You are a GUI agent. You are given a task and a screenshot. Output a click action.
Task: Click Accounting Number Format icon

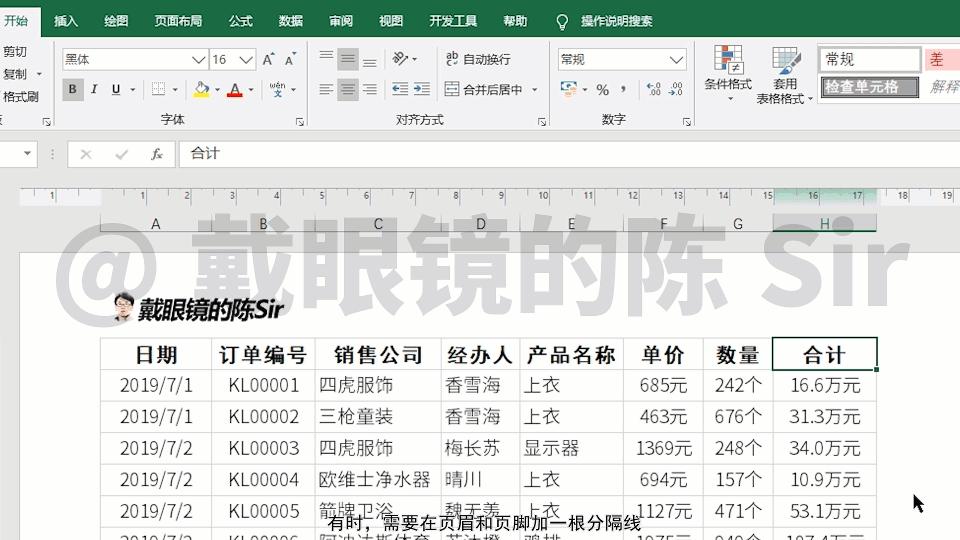[568, 89]
